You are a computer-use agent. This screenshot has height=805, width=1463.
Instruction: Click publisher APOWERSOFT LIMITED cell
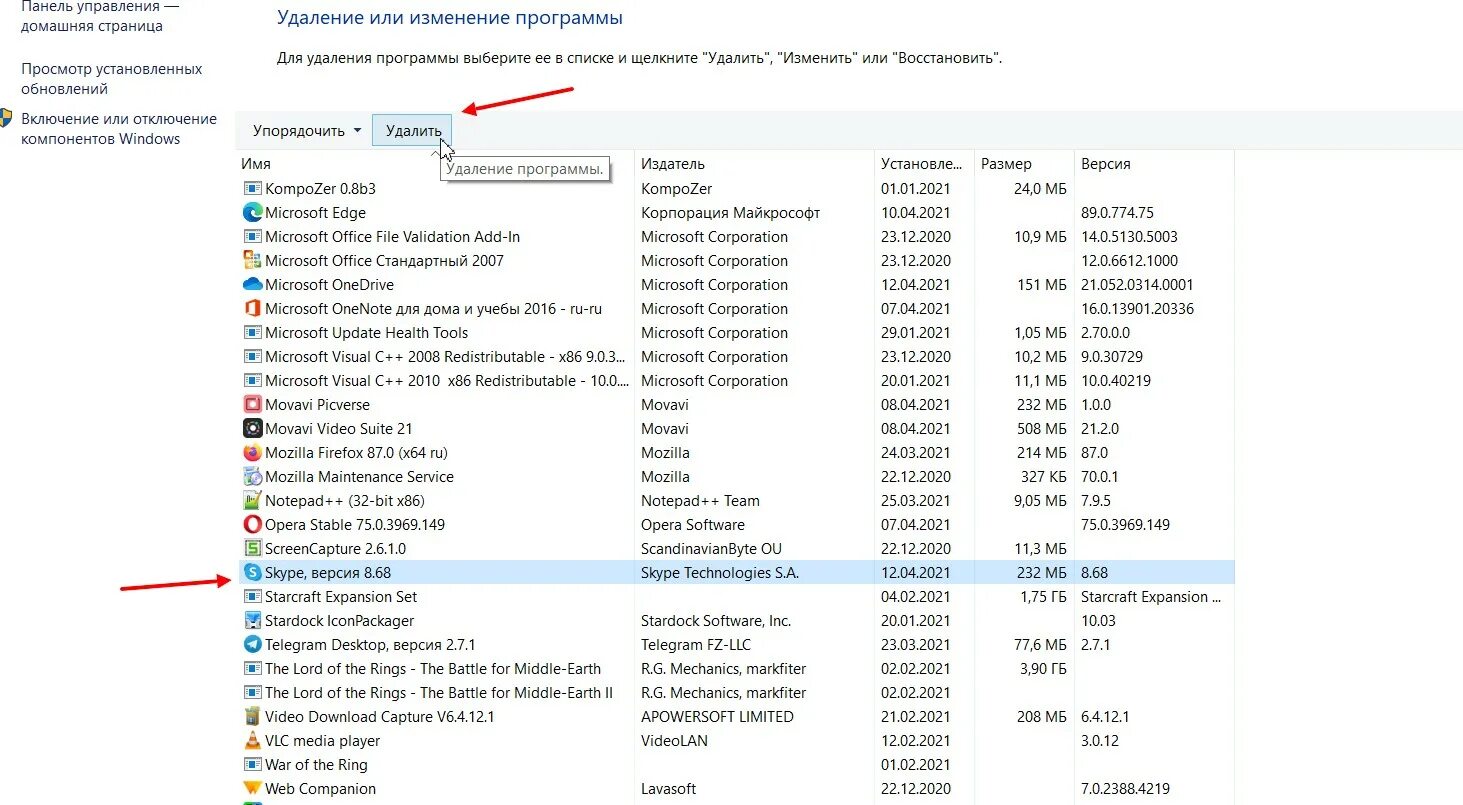[x=717, y=717]
